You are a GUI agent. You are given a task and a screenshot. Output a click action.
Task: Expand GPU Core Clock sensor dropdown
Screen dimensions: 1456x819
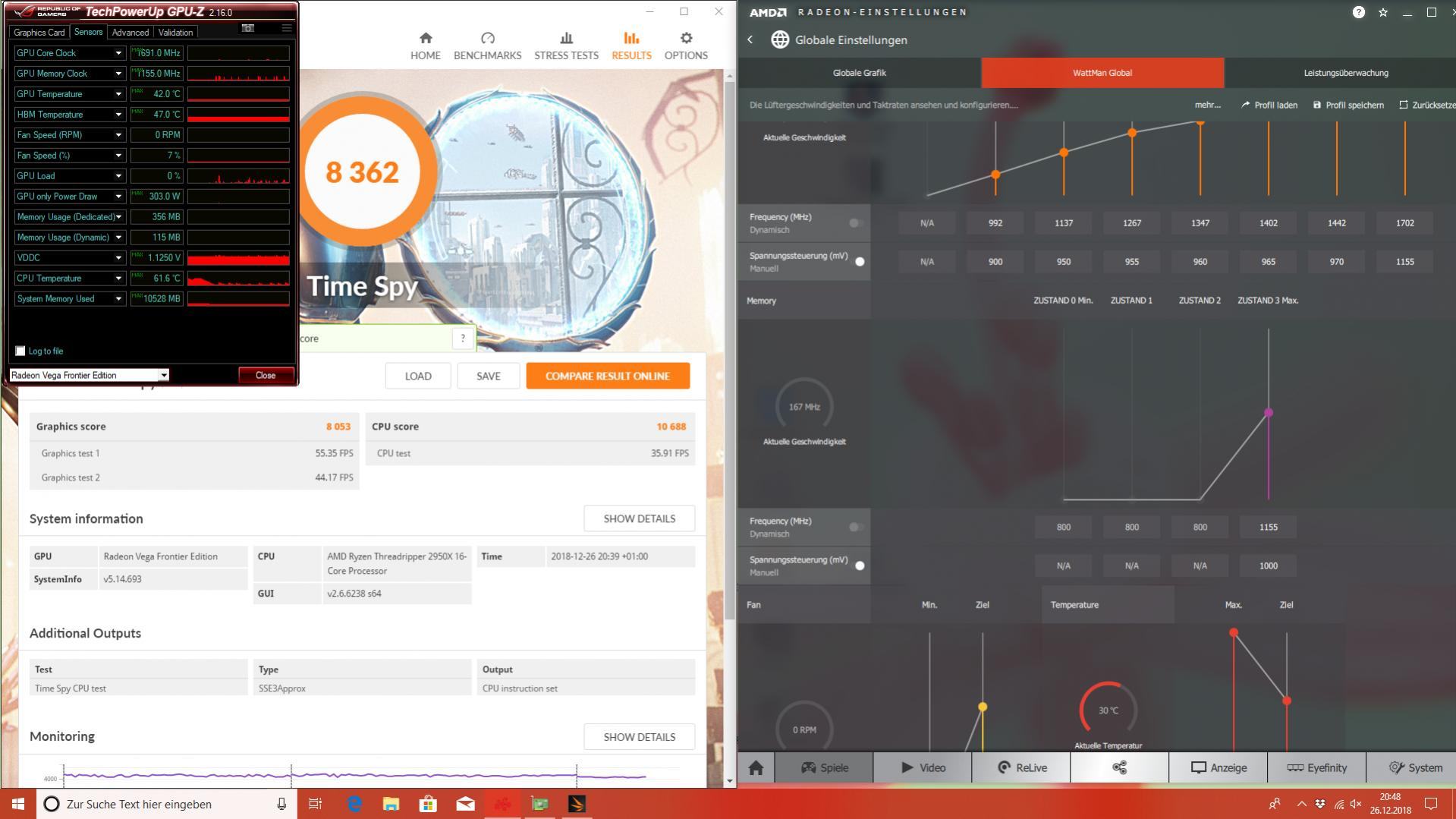[118, 53]
